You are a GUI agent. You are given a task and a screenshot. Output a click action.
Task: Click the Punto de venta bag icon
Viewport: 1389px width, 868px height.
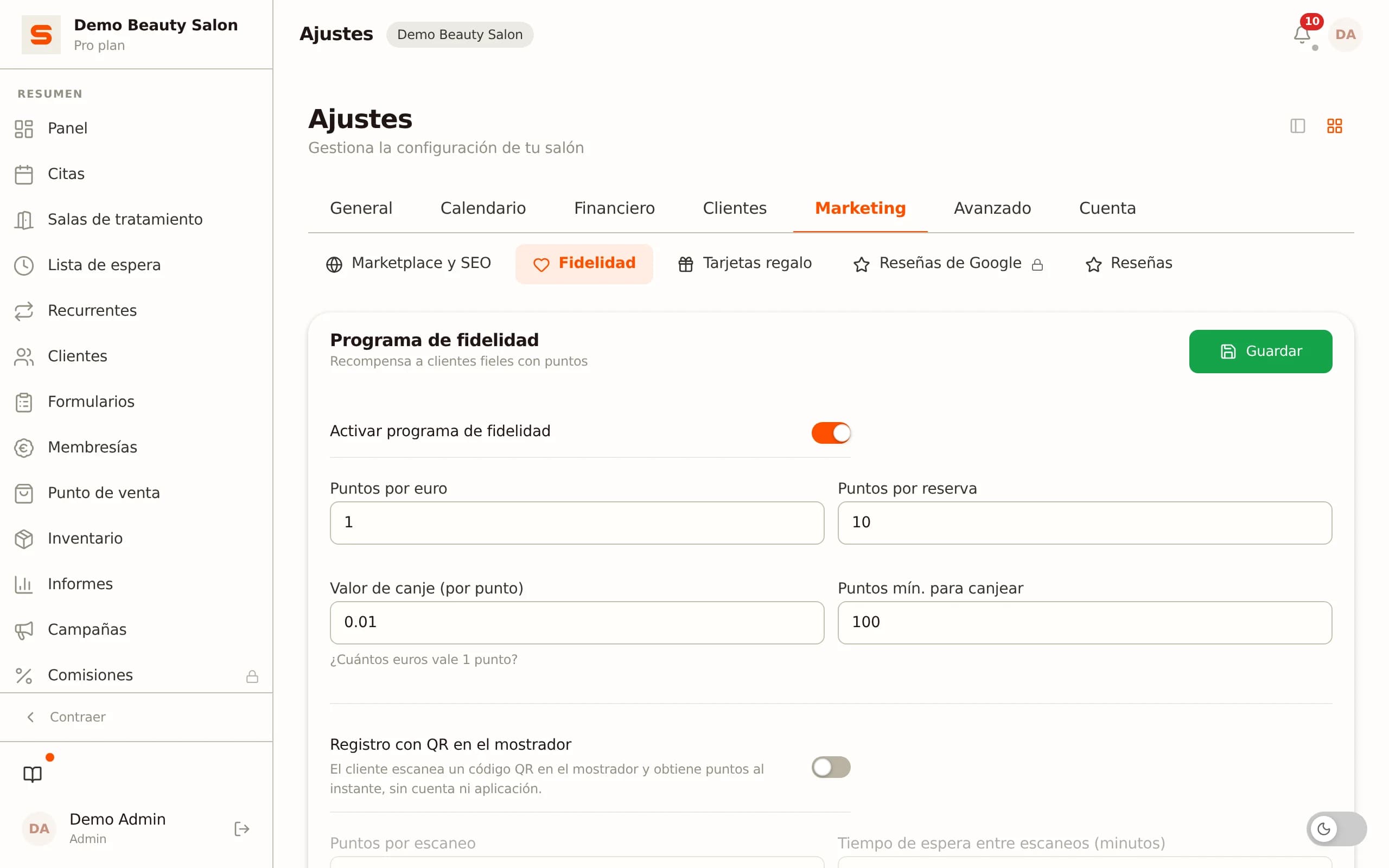23,493
